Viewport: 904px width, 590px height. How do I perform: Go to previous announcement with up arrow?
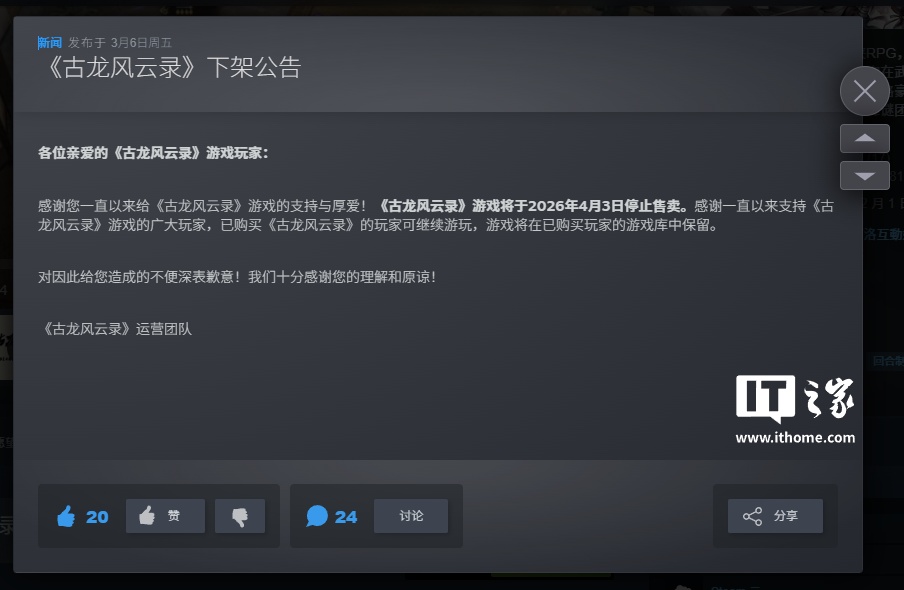click(x=864, y=138)
